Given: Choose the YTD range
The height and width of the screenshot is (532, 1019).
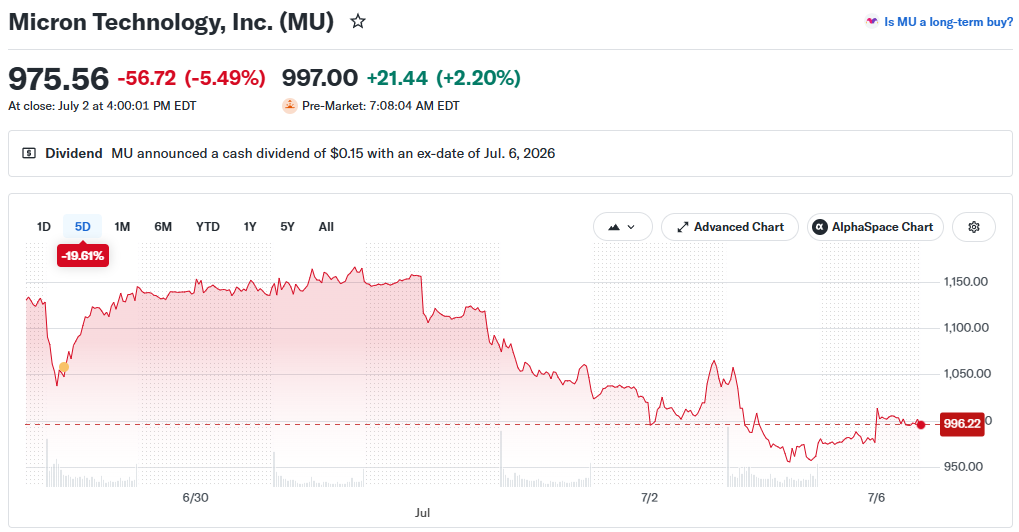Looking at the screenshot, I should [208, 227].
